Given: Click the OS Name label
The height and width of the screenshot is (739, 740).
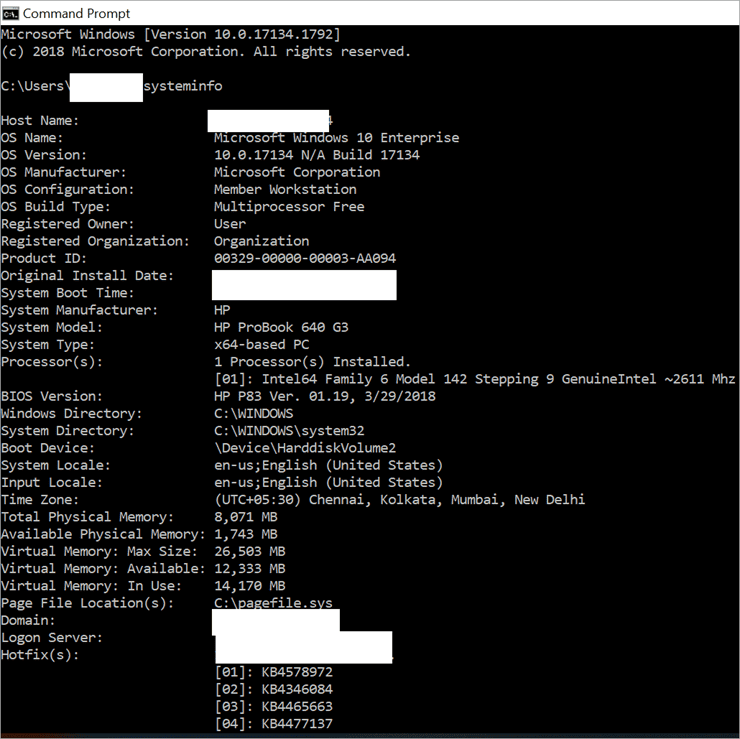Looking at the screenshot, I should pos(32,138).
